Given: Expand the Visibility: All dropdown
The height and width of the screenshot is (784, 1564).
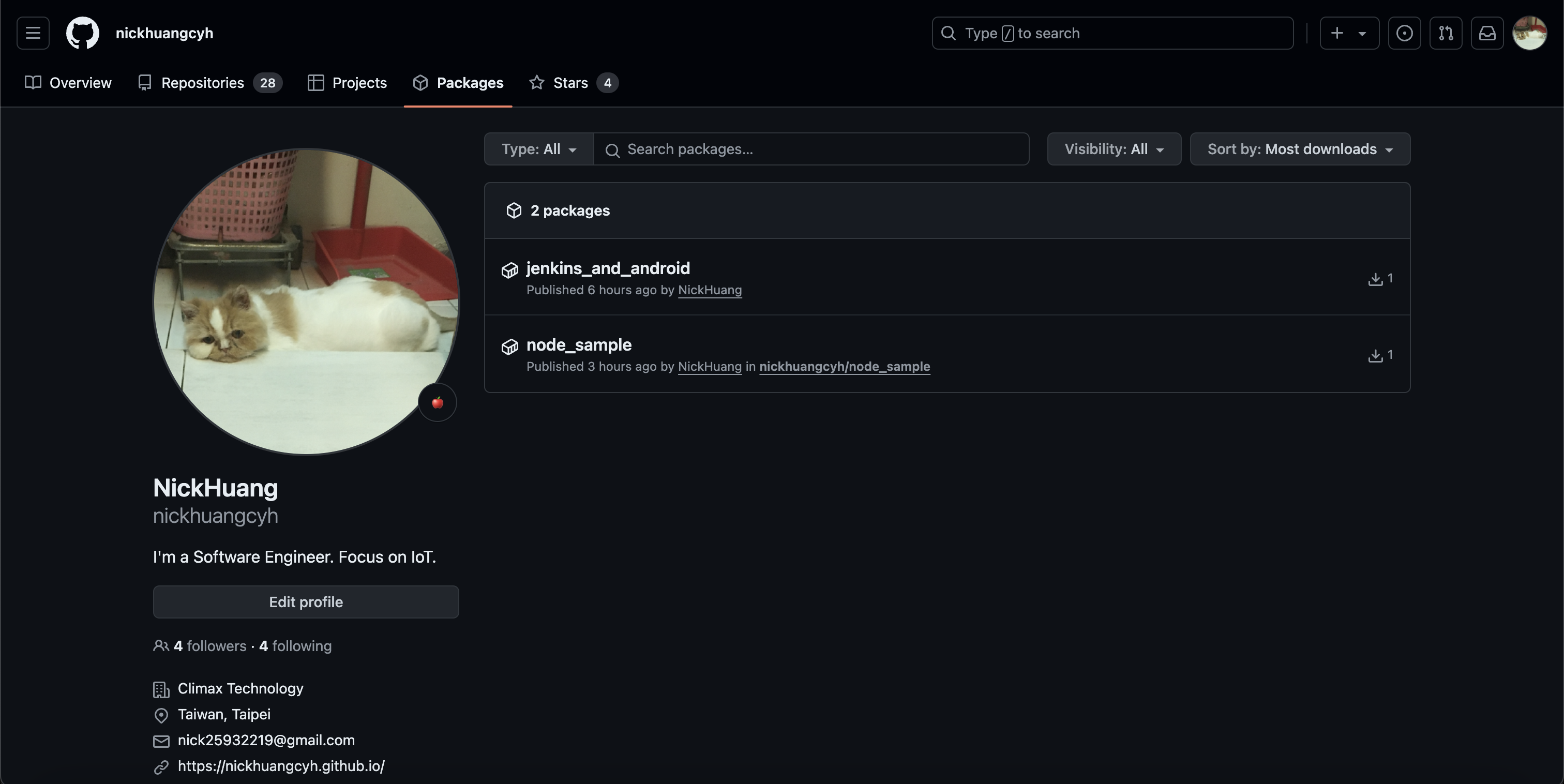Looking at the screenshot, I should click(x=1114, y=148).
